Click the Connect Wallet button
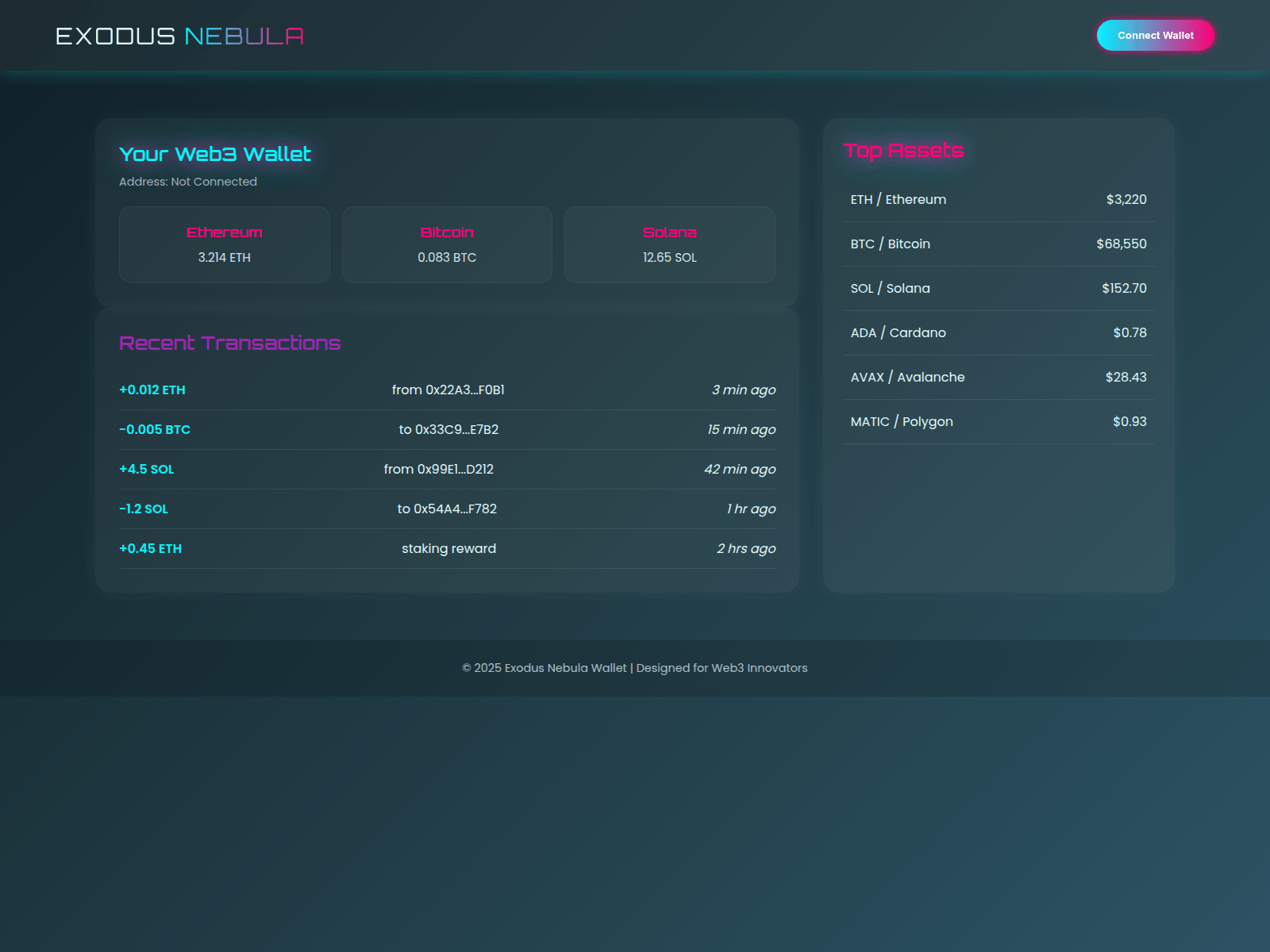The width and height of the screenshot is (1270, 952). coord(1155,35)
